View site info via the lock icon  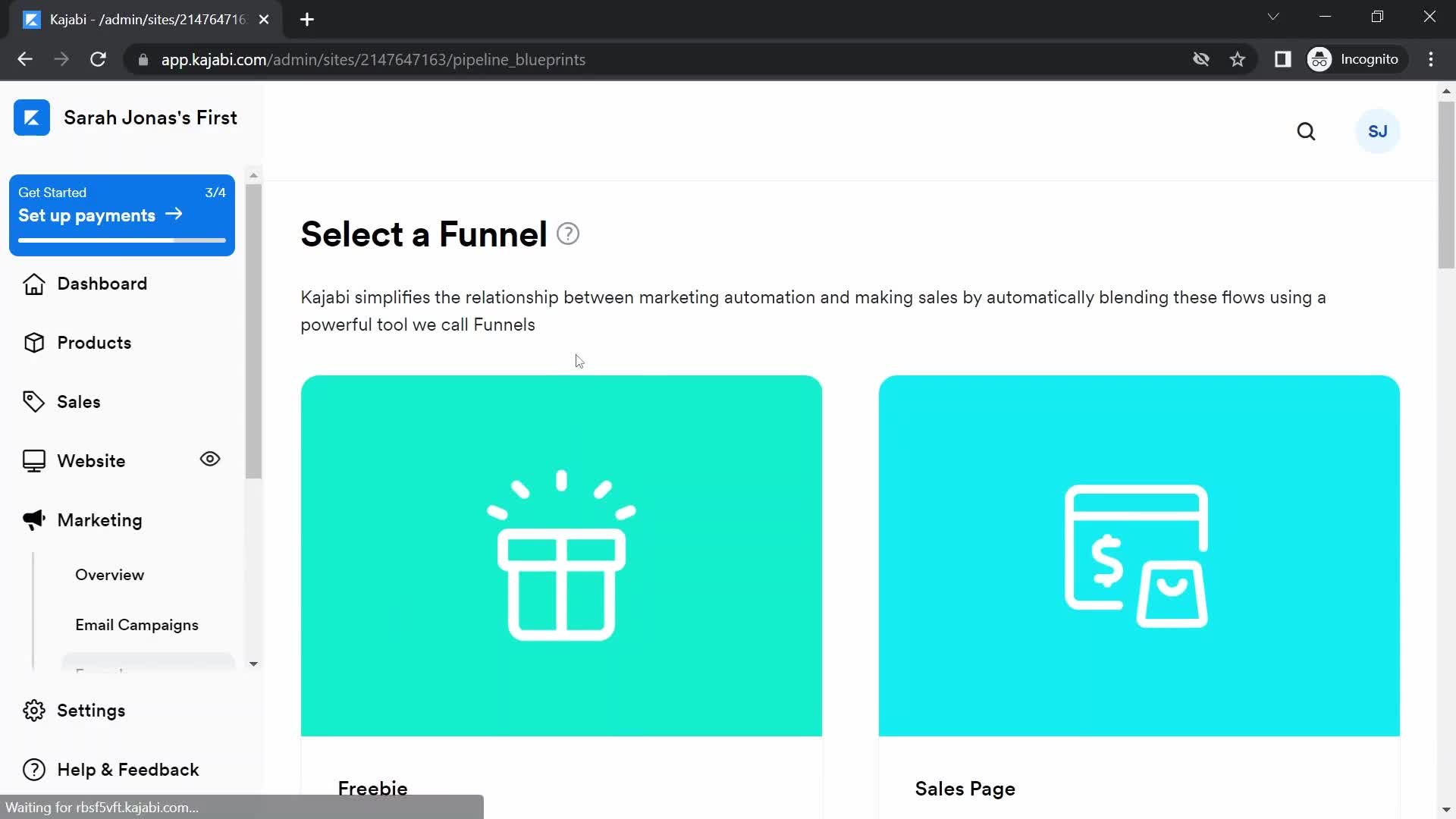coord(143,59)
